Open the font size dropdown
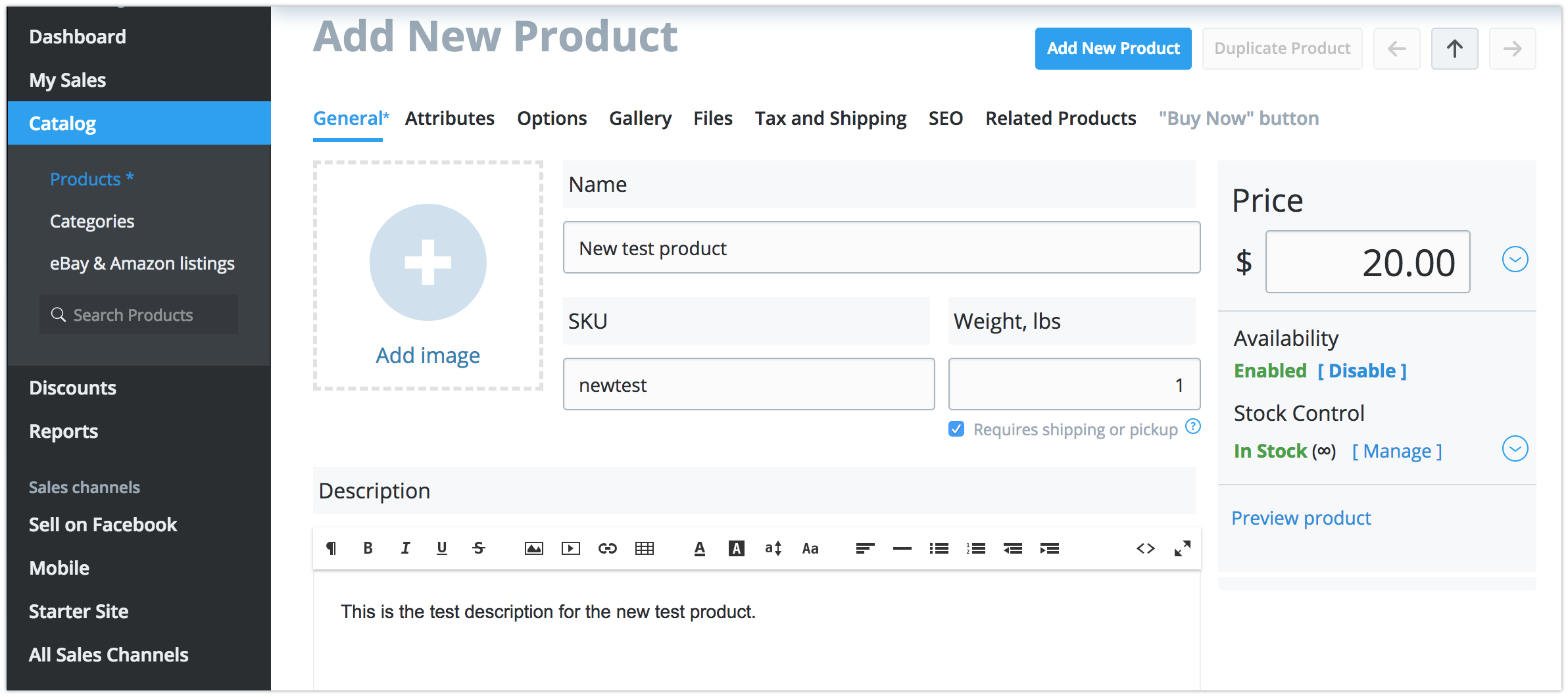 tap(773, 548)
